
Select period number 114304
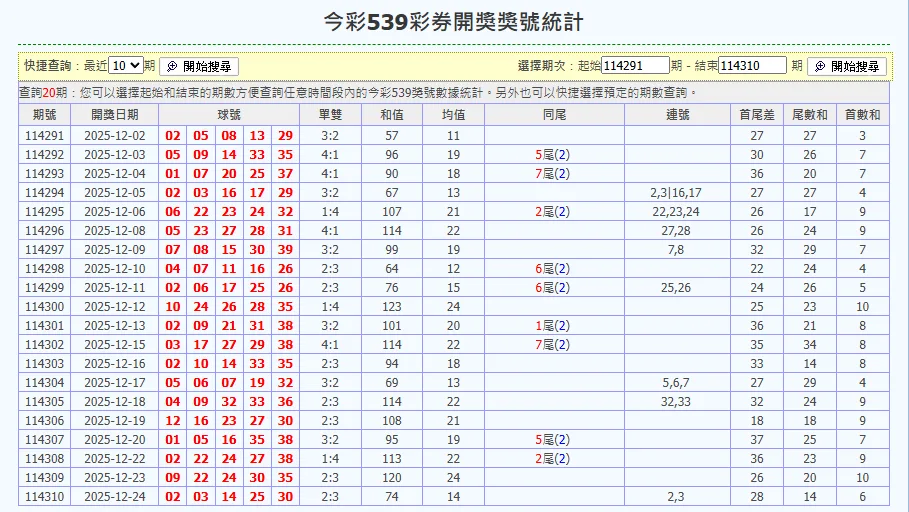[45, 383]
